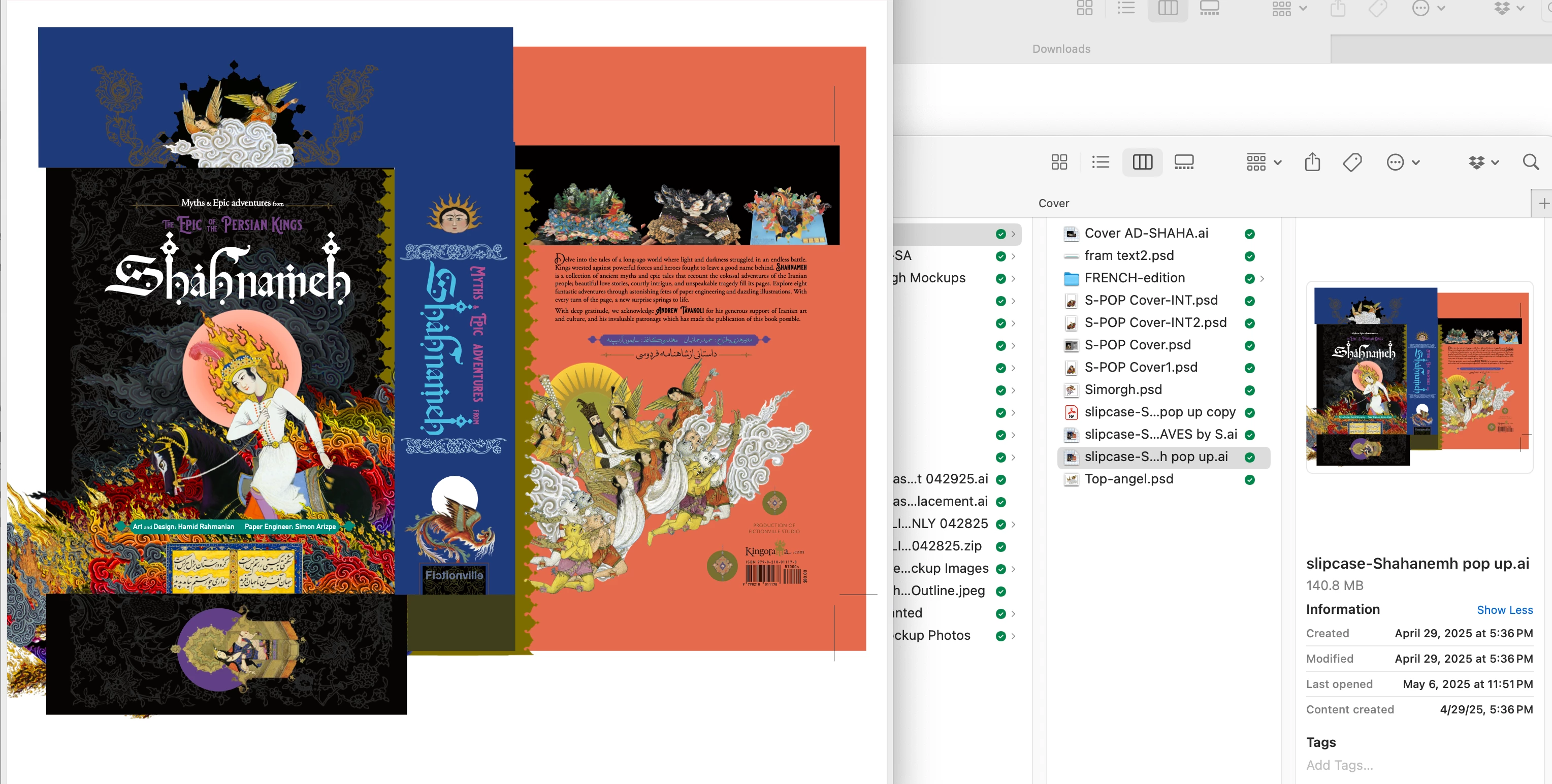Open the Group By dropdown in Cover window
This screenshot has height=784, width=1552.
(1264, 162)
